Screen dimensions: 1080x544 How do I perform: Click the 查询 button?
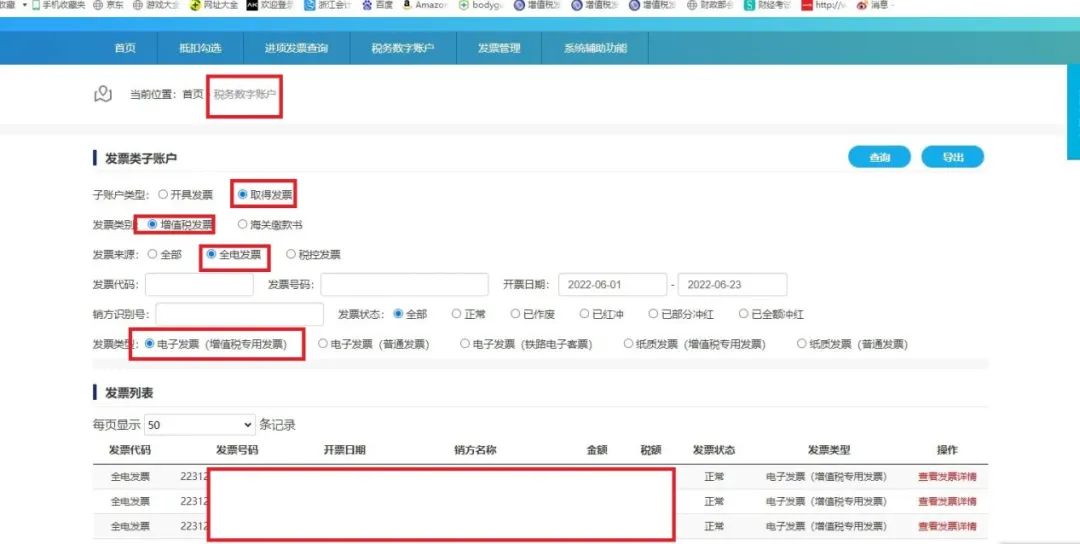pyautogui.click(x=880, y=157)
